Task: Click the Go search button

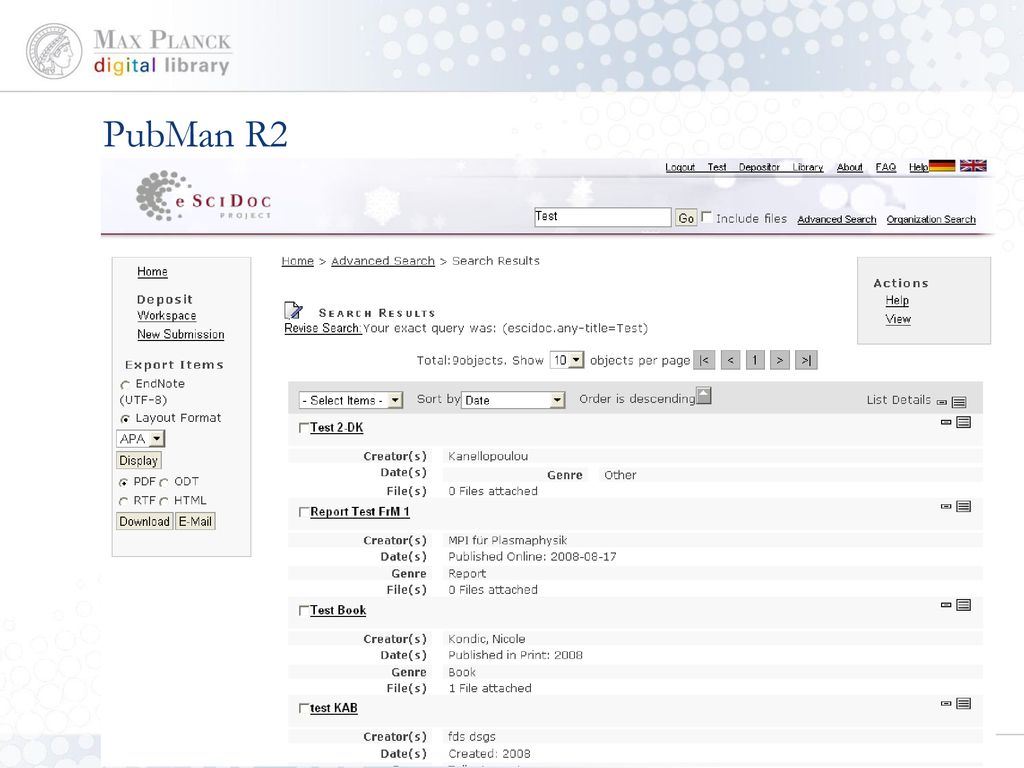Action: pos(686,218)
